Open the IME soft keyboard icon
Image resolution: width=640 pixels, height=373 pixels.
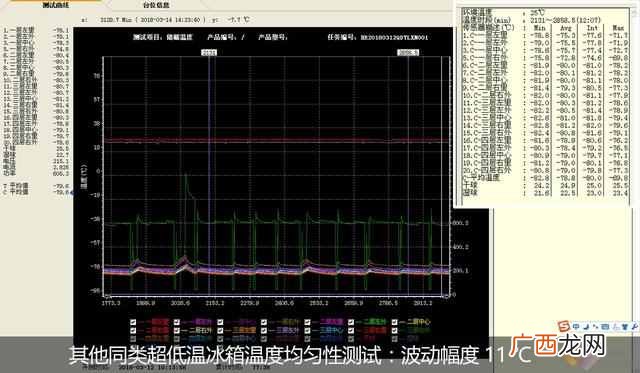[x=605, y=326]
